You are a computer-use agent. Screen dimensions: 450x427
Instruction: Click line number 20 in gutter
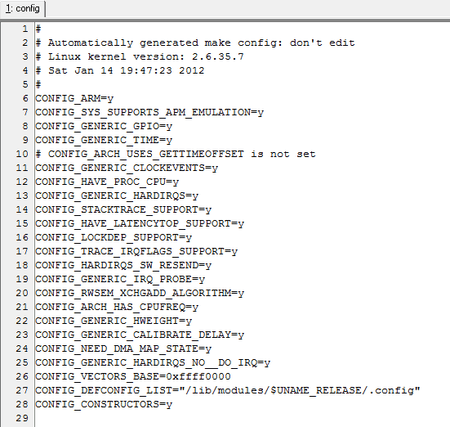[22, 293]
